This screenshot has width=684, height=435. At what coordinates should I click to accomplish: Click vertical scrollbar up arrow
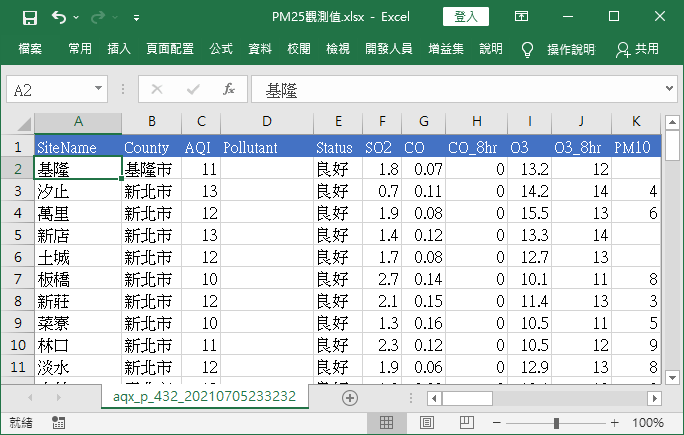point(672,122)
